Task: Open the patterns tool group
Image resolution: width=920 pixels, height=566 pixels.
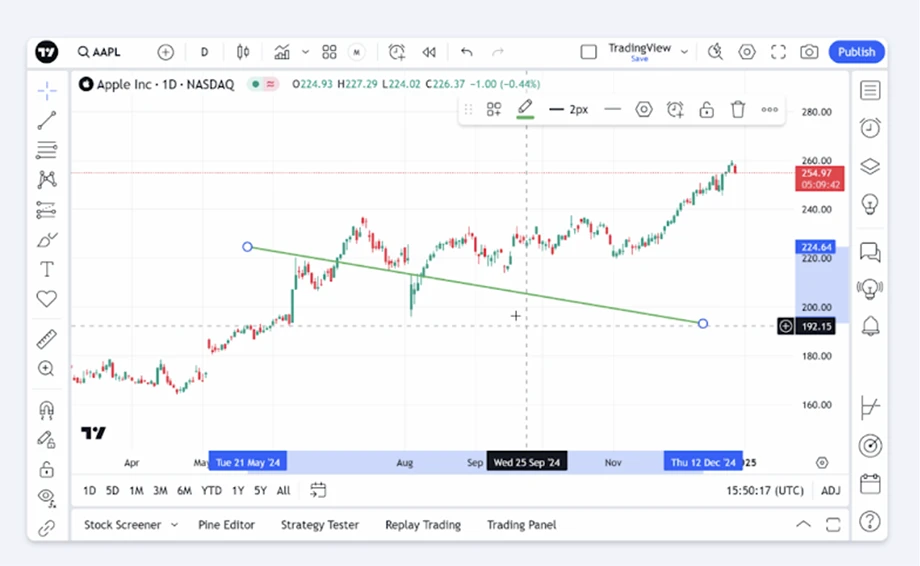Action: tap(47, 179)
